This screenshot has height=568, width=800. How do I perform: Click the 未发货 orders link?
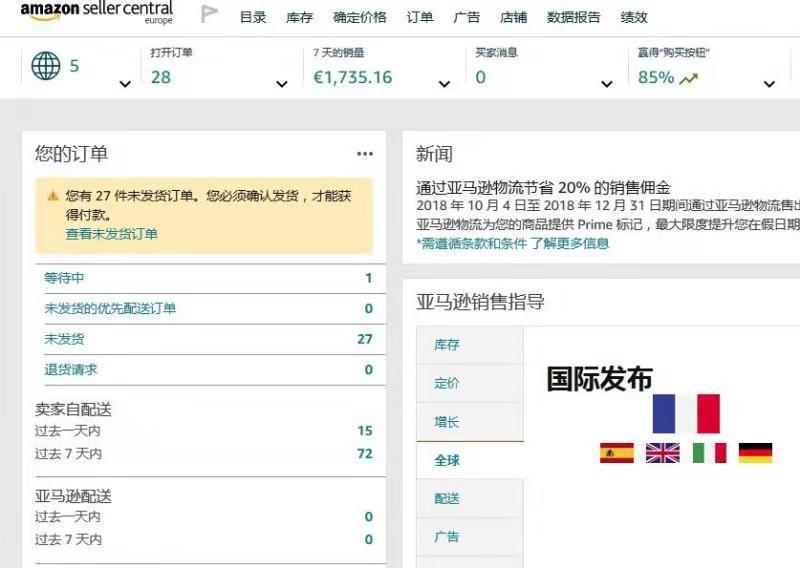coord(64,339)
